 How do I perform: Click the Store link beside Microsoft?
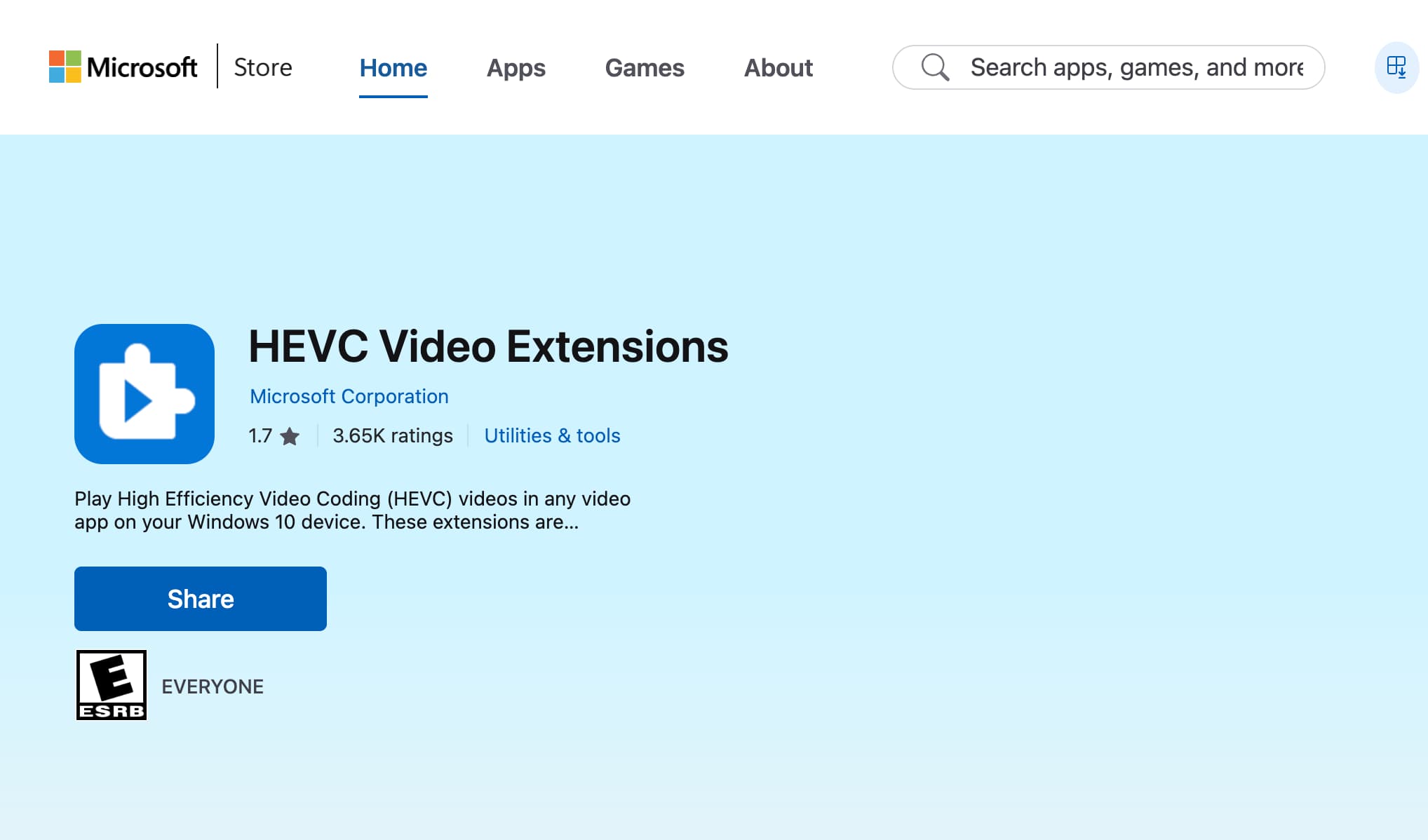pyautogui.click(x=263, y=67)
